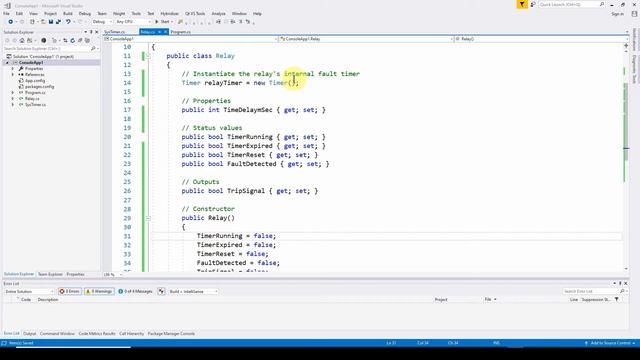Open the File menu
640x360 pixels.
pos(7,13)
